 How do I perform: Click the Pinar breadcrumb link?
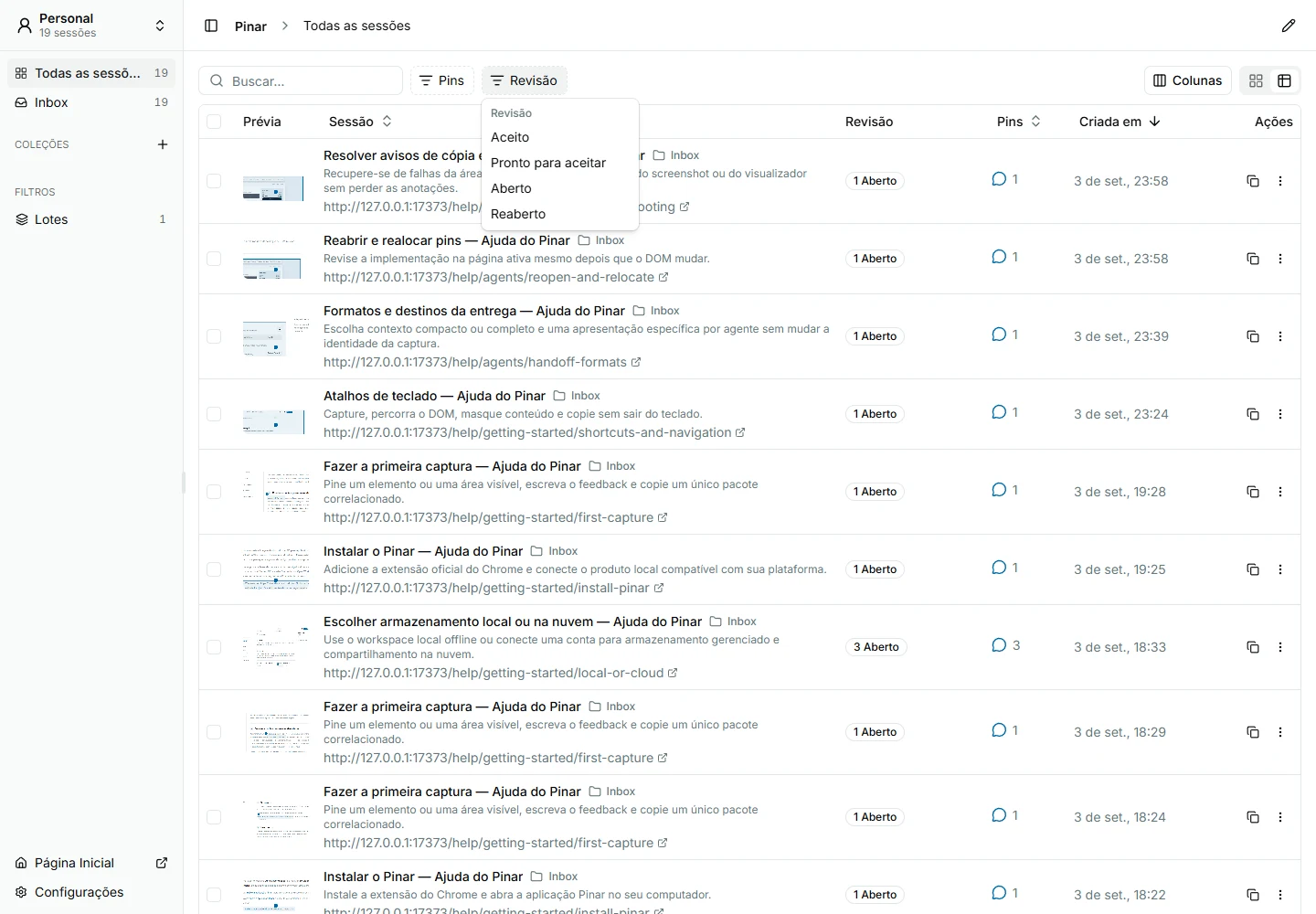pyautogui.click(x=250, y=26)
